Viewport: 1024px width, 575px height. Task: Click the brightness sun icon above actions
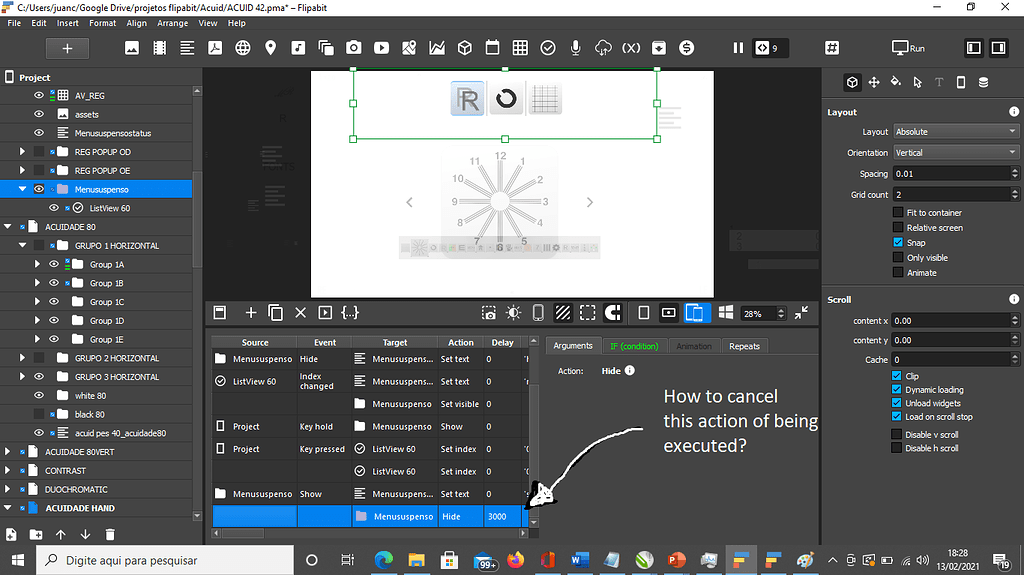[513, 313]
